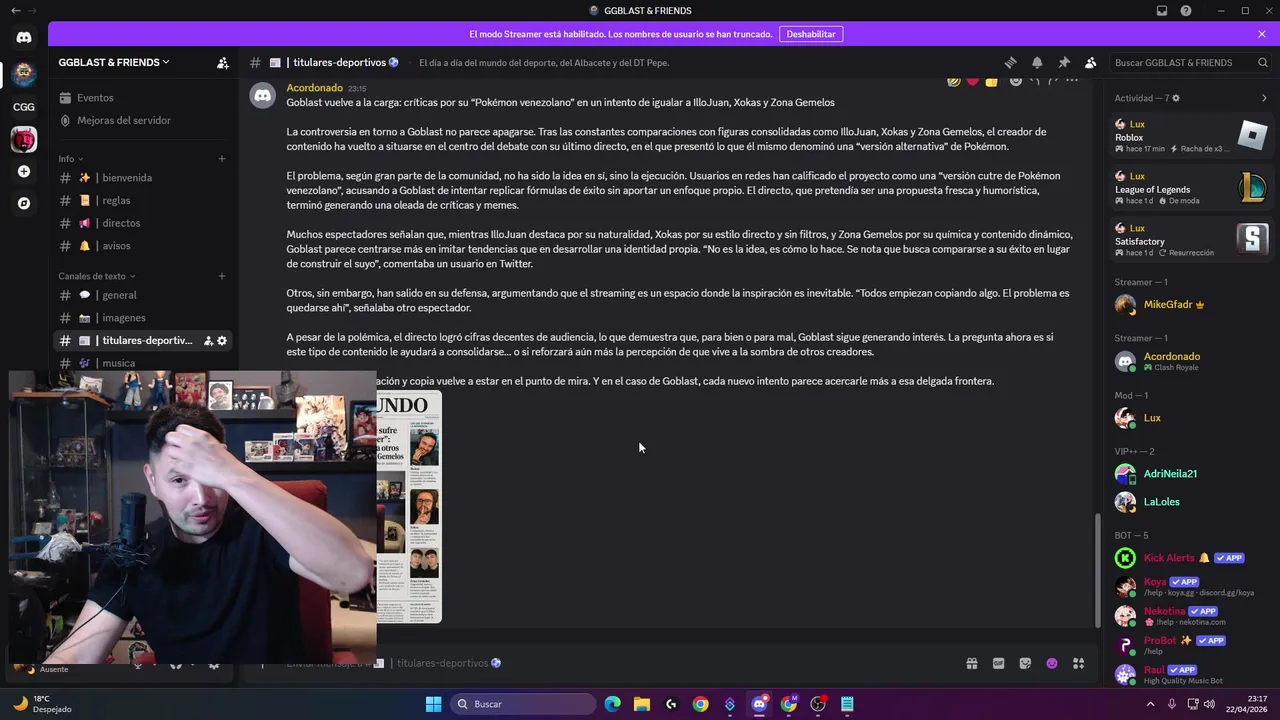Open Activity settings gear icon

coord(1175,98)
